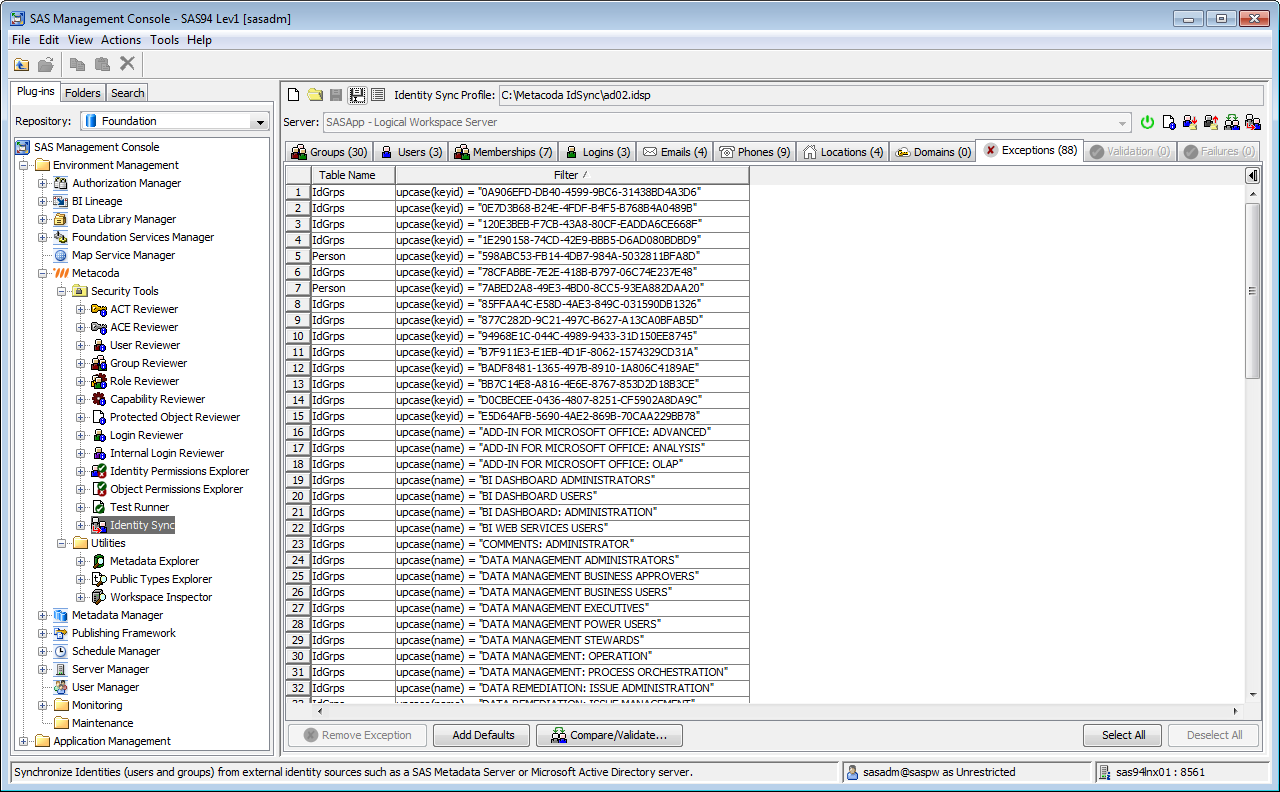Open Workspace Inspector utility
Image resolution: width=1280 pixels, height=792 pixels.
click(x=160, y=597)
